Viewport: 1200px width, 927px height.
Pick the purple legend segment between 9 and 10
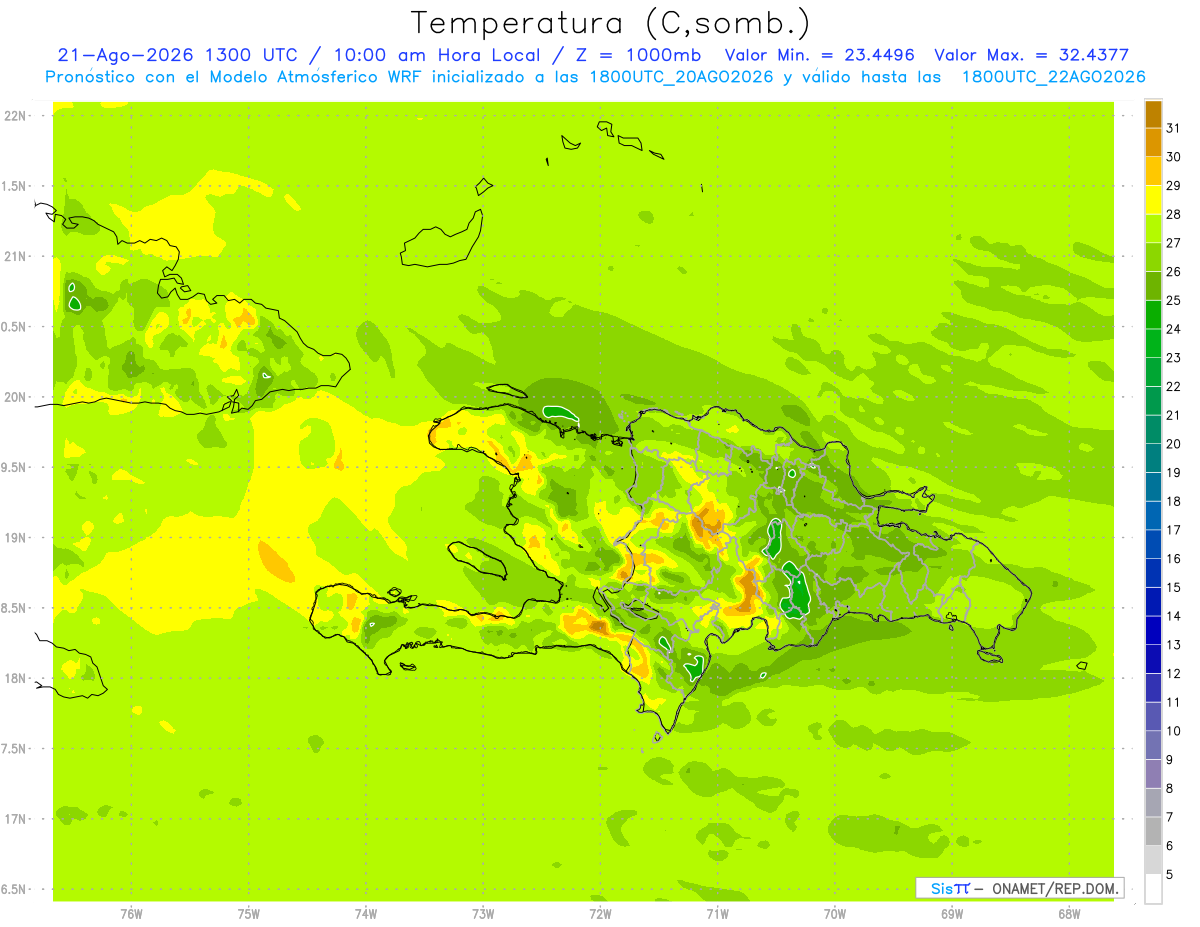tap(1153, 745)
